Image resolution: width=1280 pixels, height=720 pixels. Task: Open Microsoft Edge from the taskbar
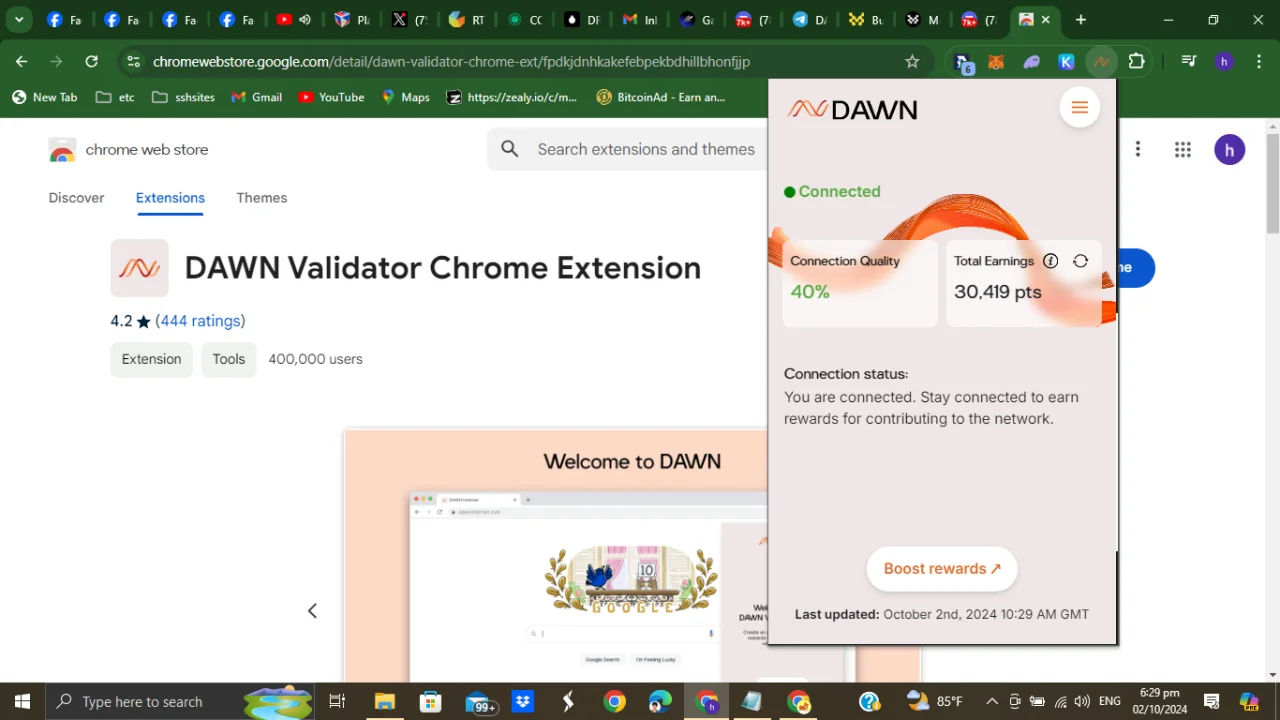click(x=660, y=702)
